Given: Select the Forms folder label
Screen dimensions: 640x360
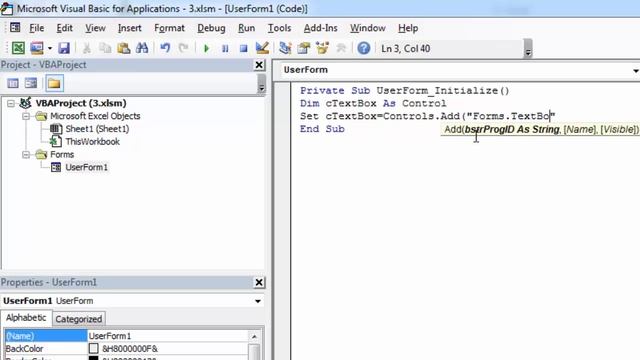Looking at the screenshot, I should tap(62, 155).
